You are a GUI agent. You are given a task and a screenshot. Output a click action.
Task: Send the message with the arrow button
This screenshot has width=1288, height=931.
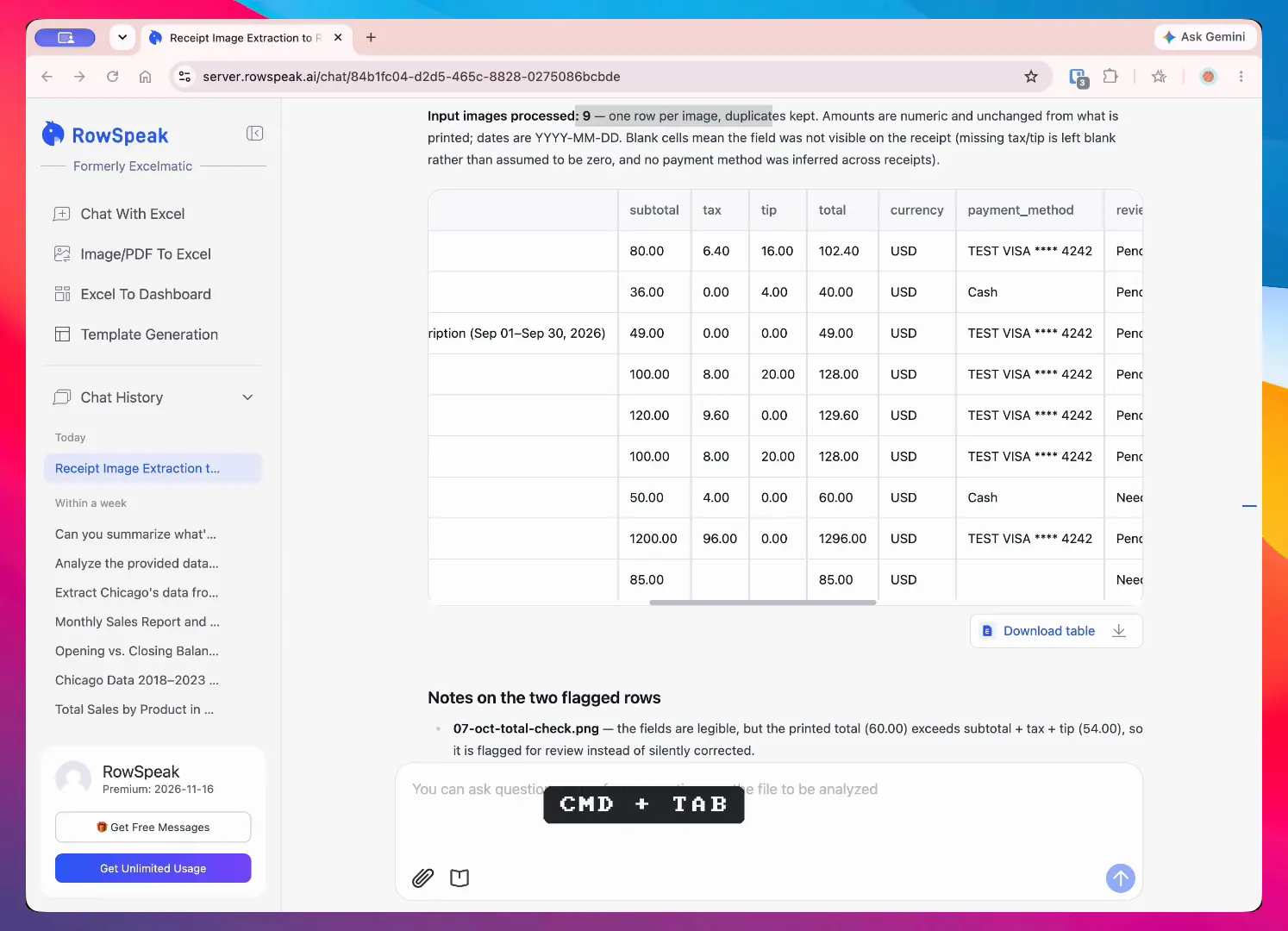click(x=1120, y=878)
